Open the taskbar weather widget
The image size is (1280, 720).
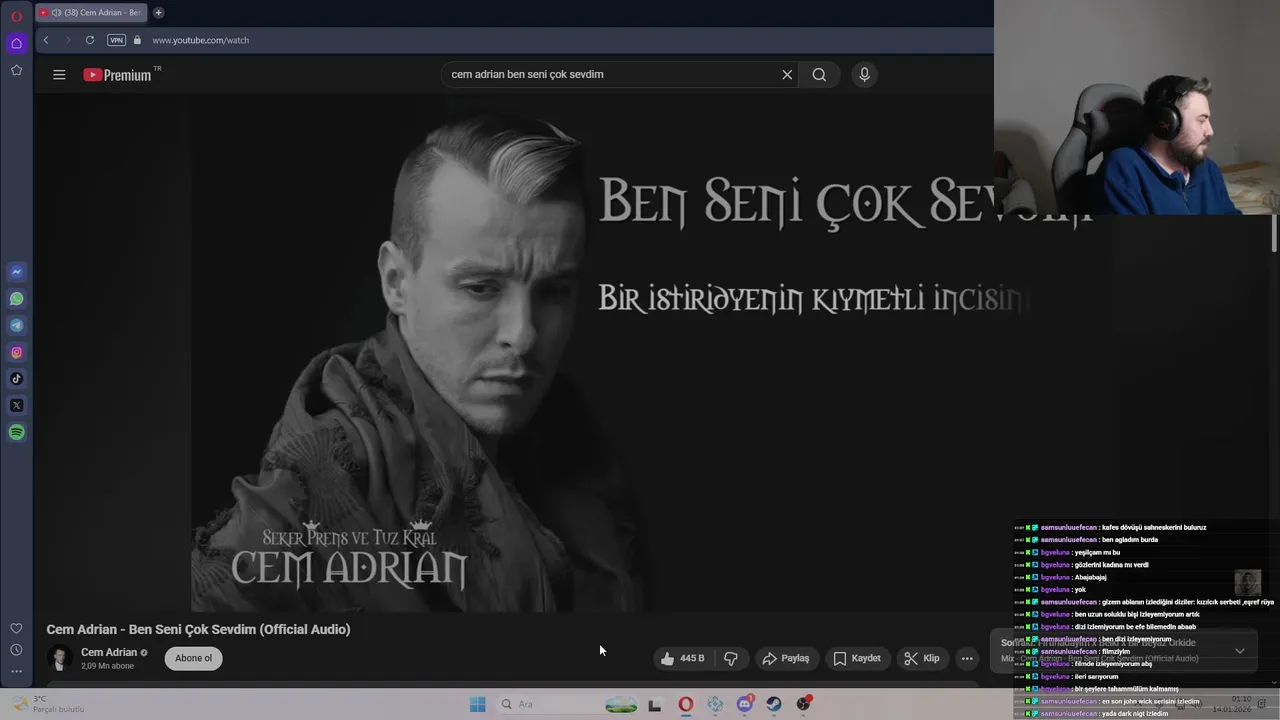pos(50,704)
